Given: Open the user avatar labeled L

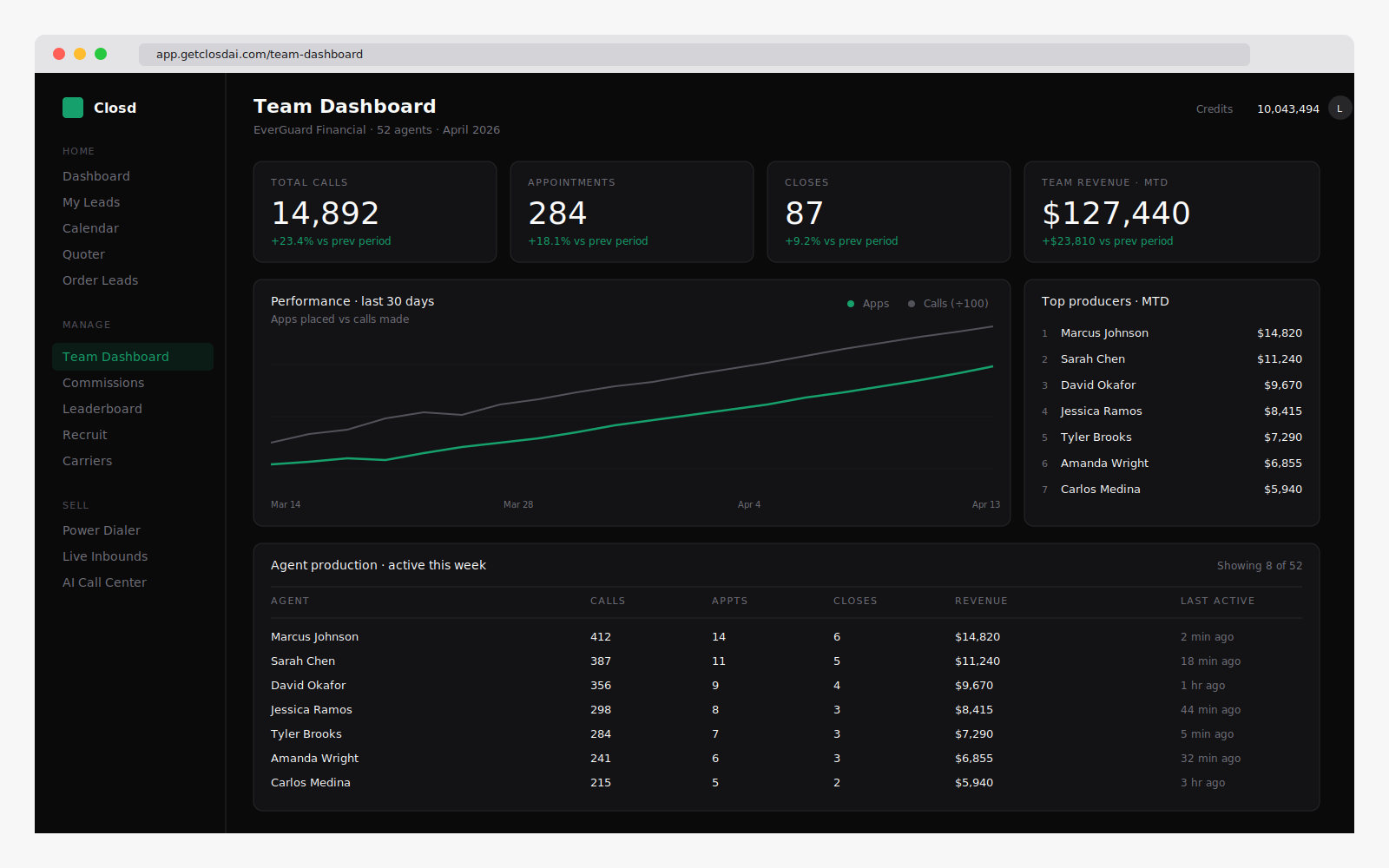Looking at the screenshot, I should pos(1340,108).
